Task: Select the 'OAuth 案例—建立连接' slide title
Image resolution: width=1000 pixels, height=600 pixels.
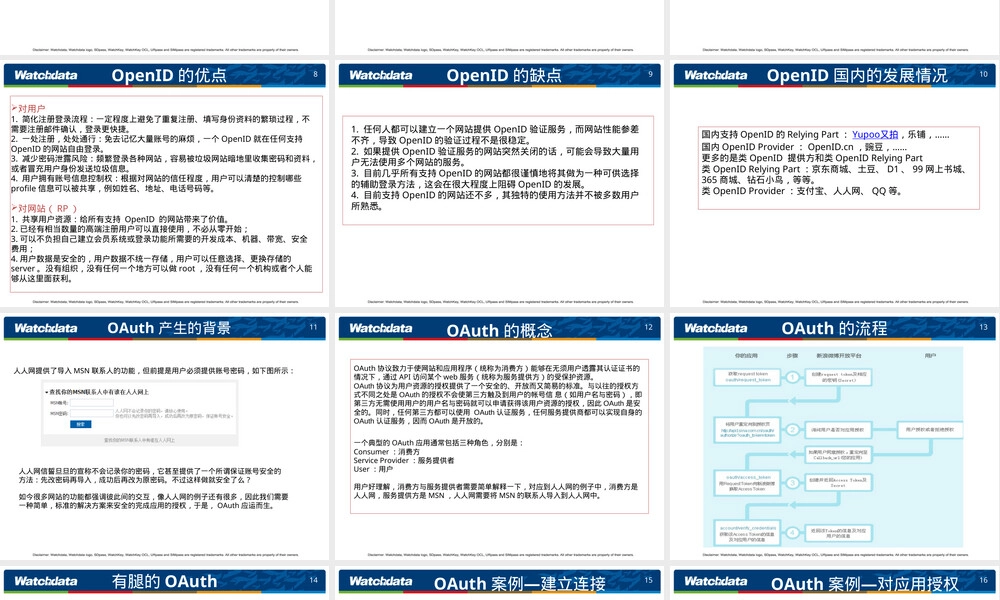Action: (x=520, y=583)
